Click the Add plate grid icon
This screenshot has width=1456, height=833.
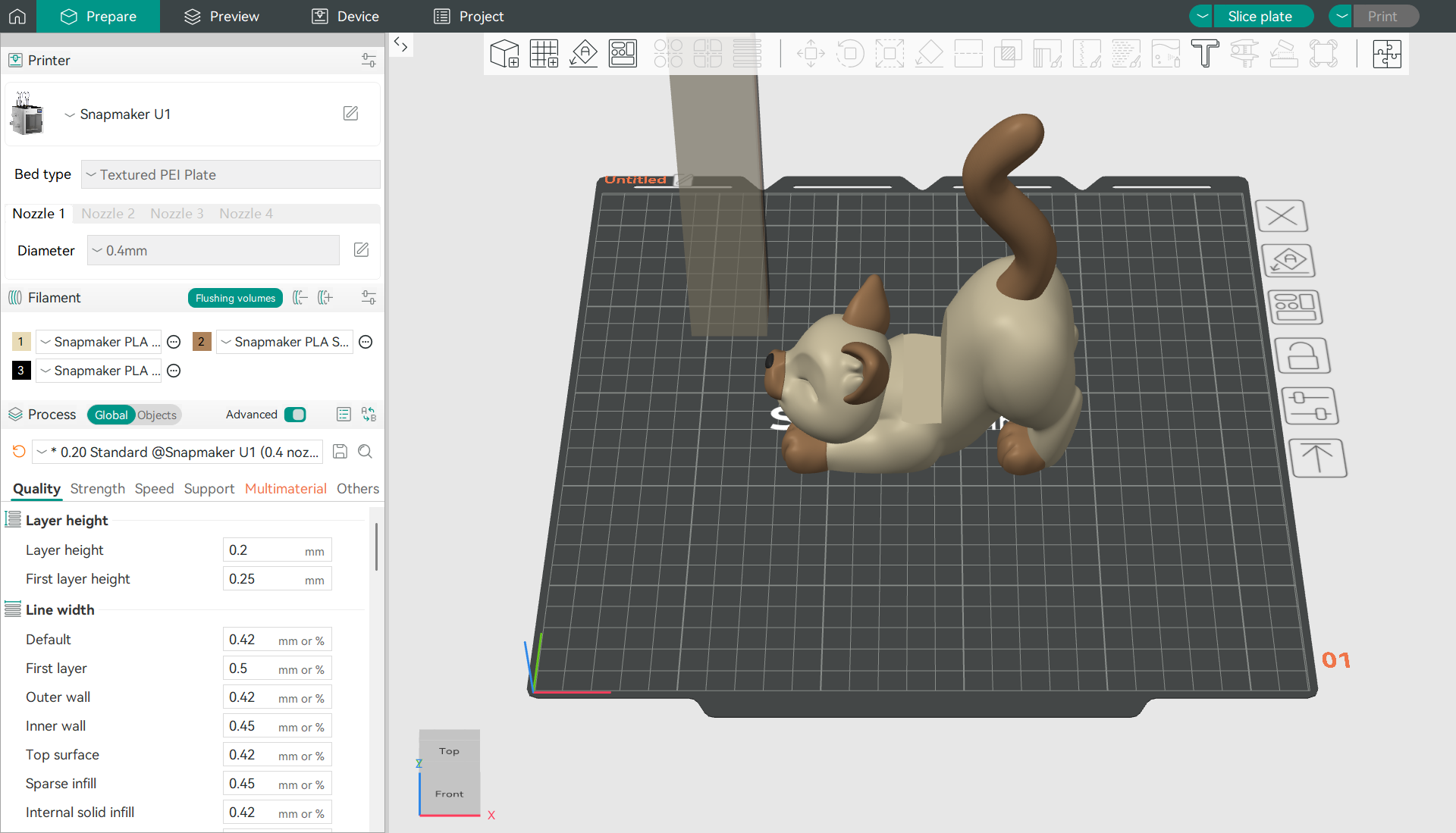[x=544, y=54]
